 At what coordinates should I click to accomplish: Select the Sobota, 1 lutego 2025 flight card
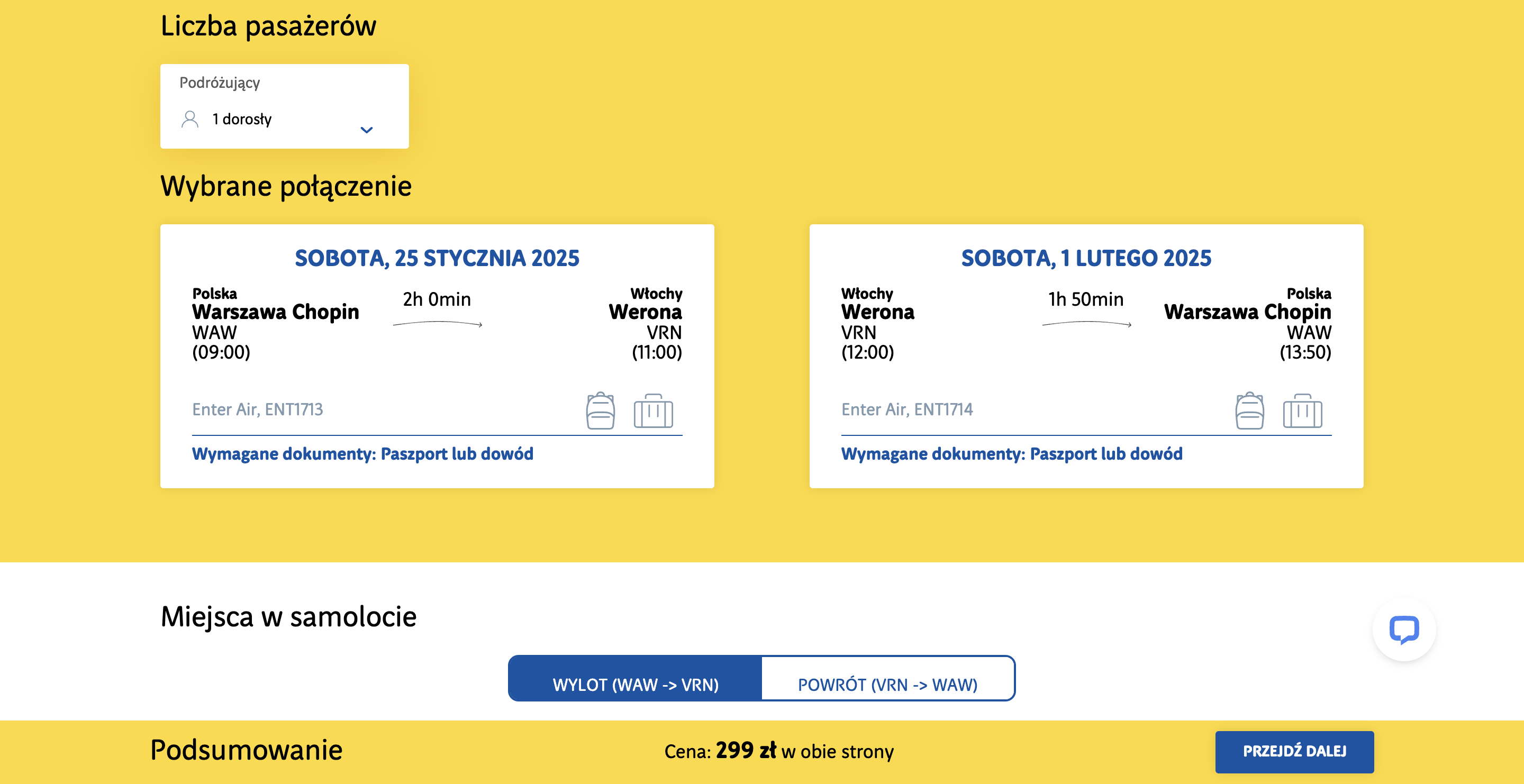coord(1086,356)
